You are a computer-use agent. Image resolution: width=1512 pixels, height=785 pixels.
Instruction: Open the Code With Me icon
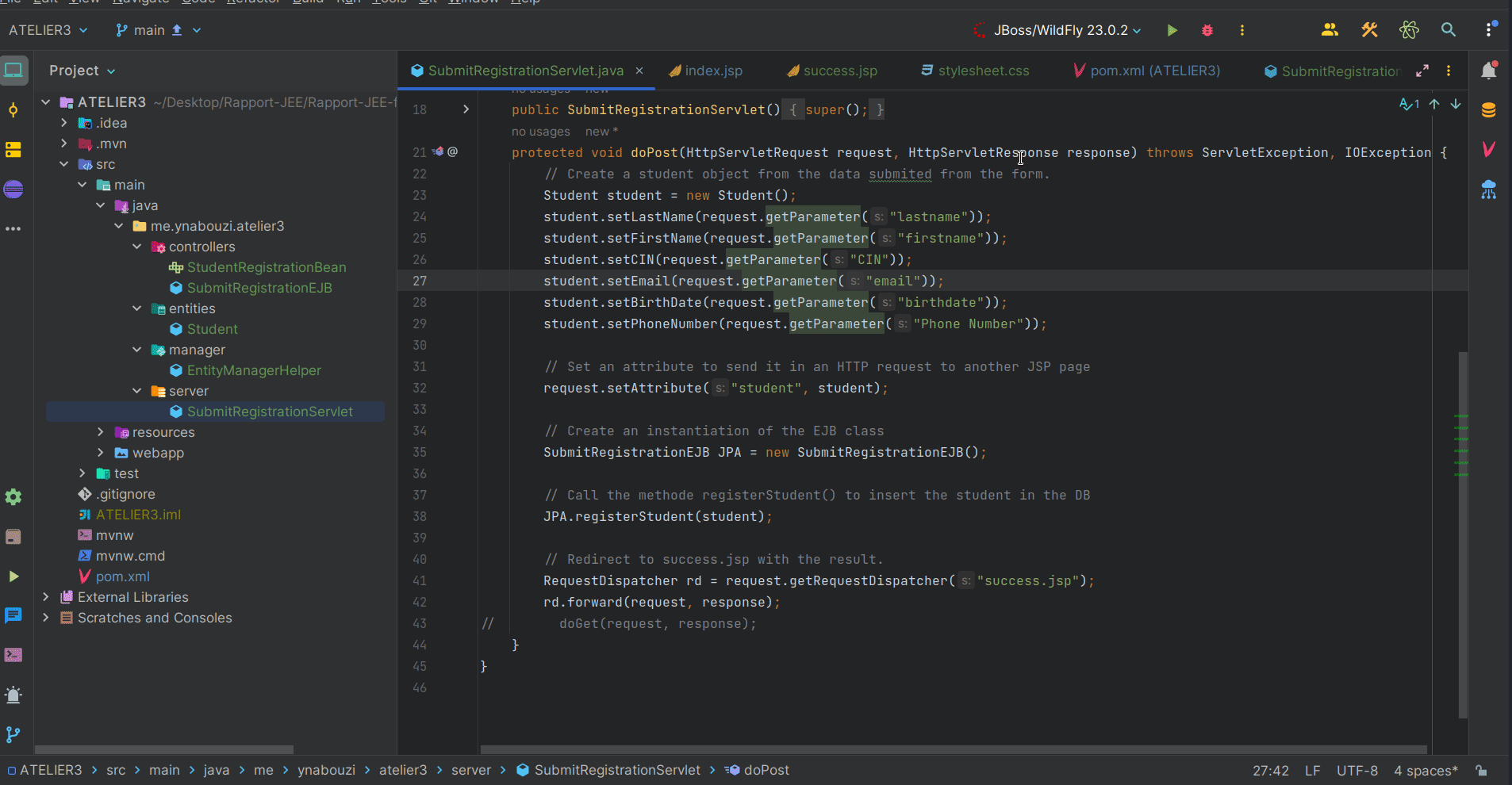coord(1330,30)
